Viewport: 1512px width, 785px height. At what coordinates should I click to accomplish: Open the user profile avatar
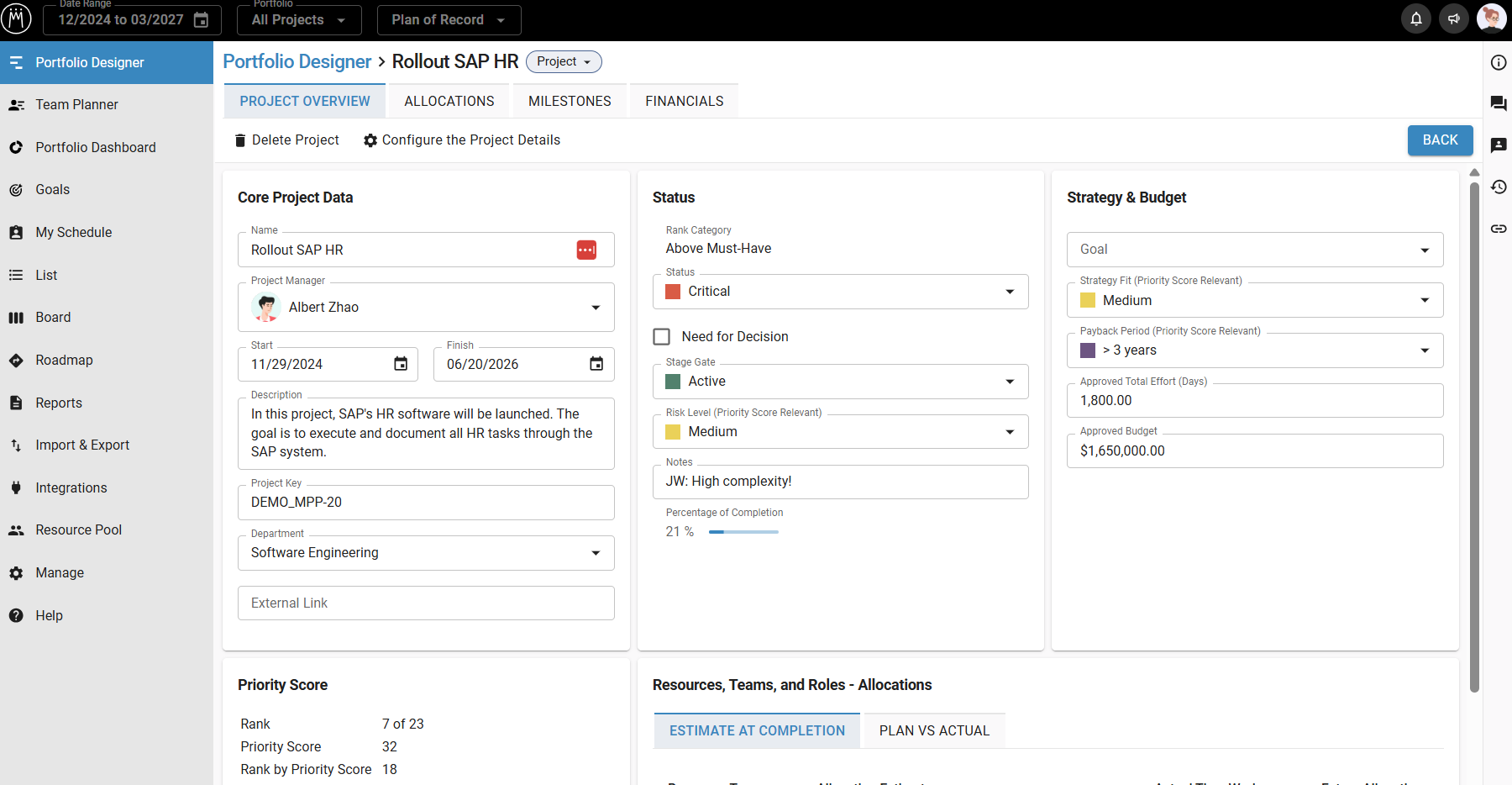(x=1492, y=18)
